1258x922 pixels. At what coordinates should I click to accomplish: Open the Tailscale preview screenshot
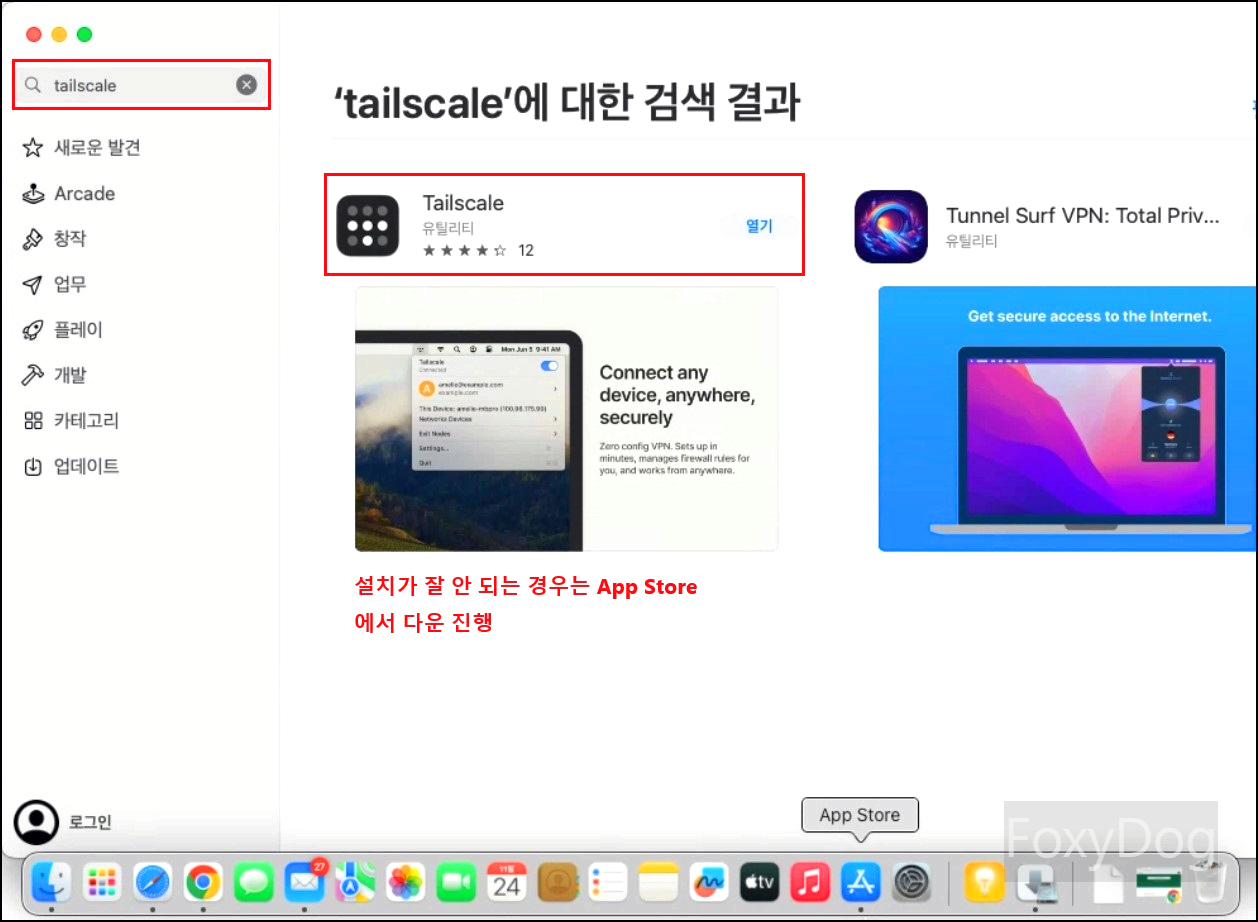[x=566, y=419]
